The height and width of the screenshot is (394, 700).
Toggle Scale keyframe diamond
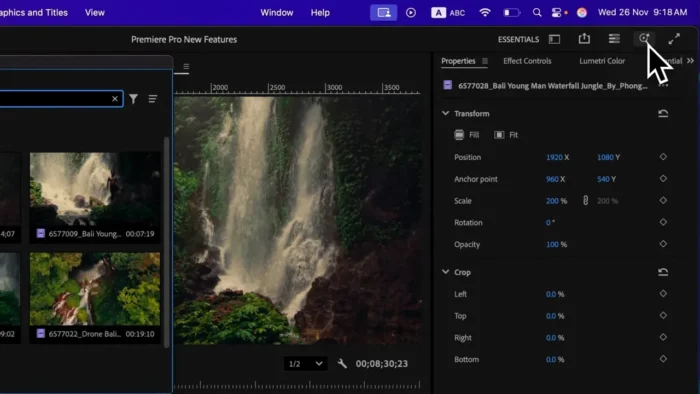click(x=663, y=200)
